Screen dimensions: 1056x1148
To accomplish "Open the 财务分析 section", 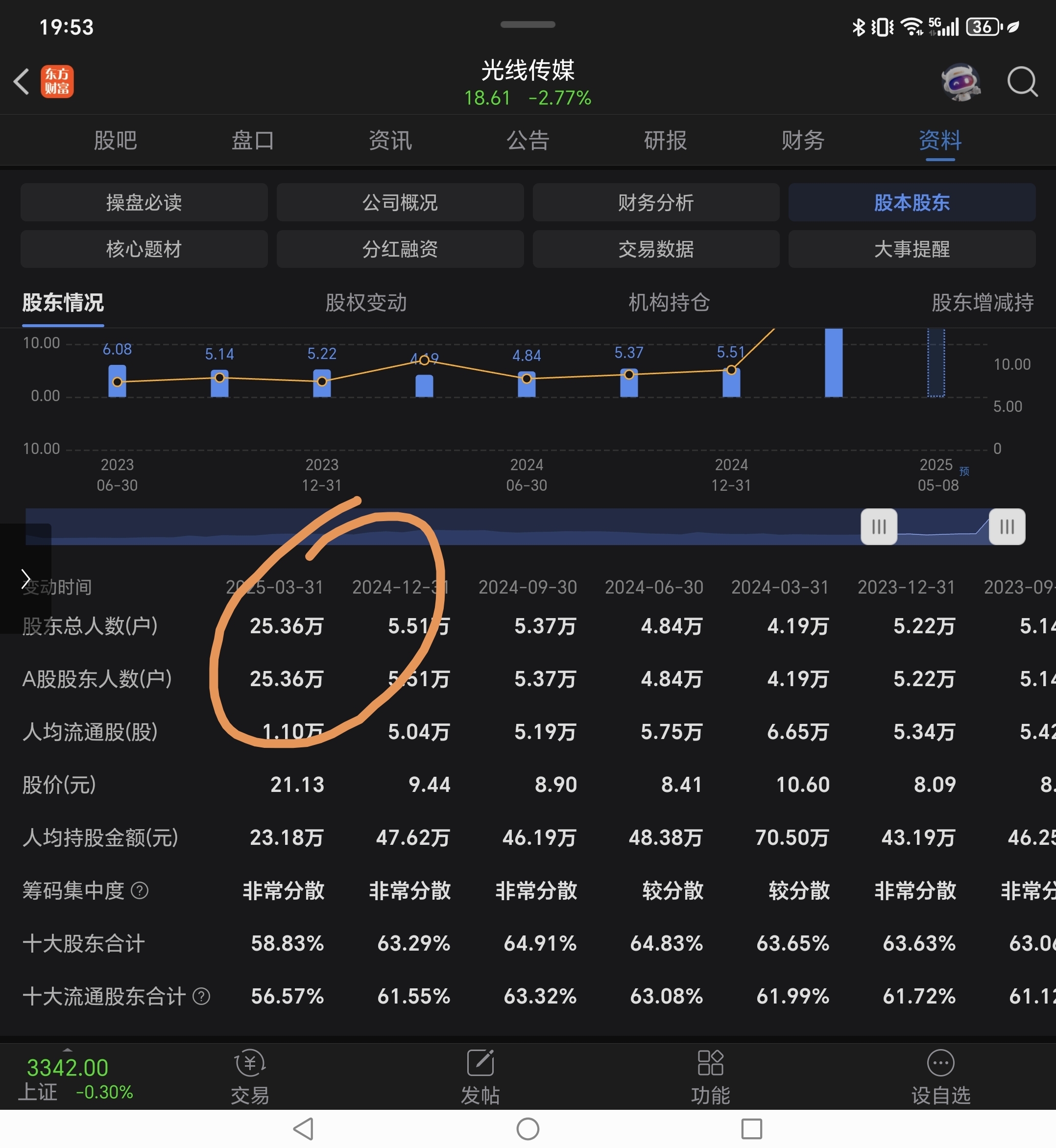I will click(x=656, y=202).
